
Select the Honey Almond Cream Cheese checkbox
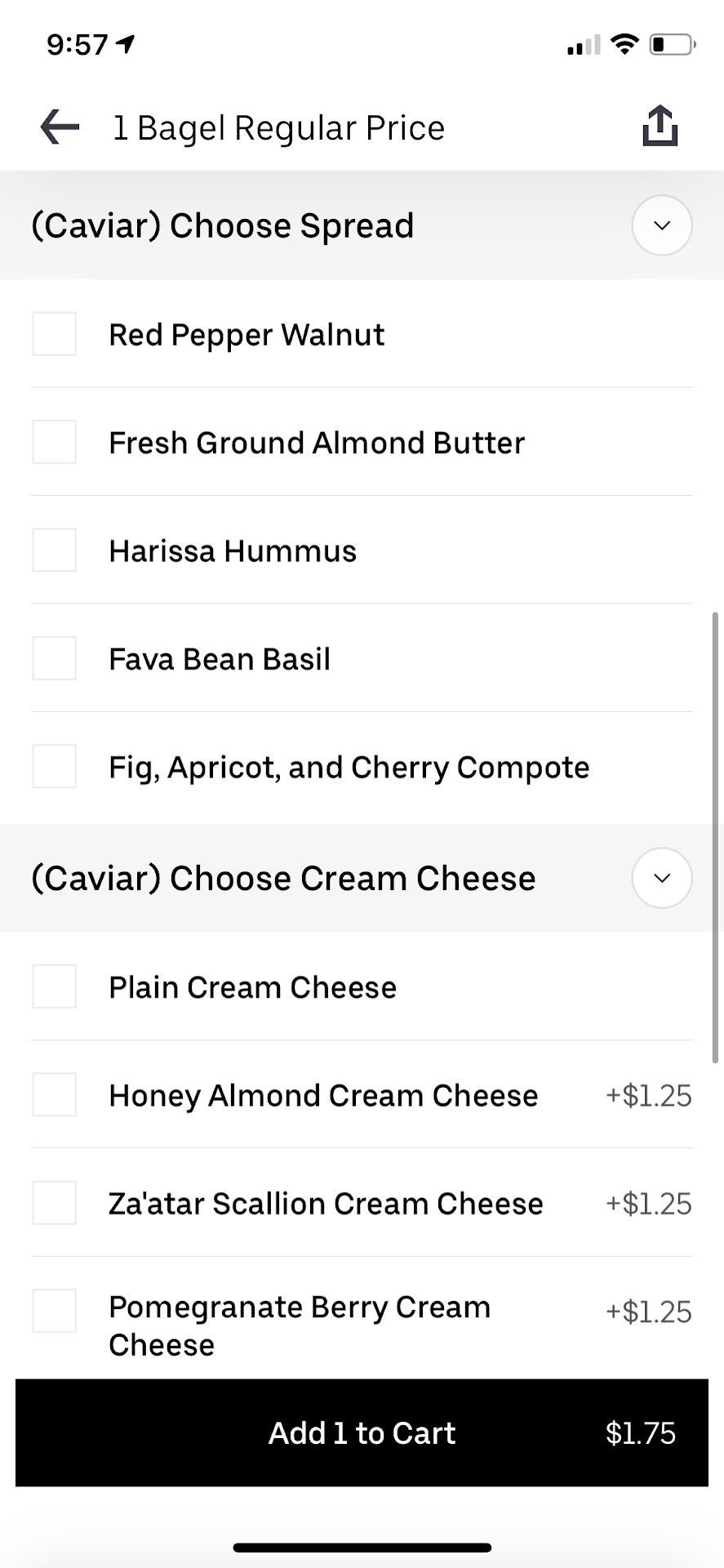[x=54, y=1094]
